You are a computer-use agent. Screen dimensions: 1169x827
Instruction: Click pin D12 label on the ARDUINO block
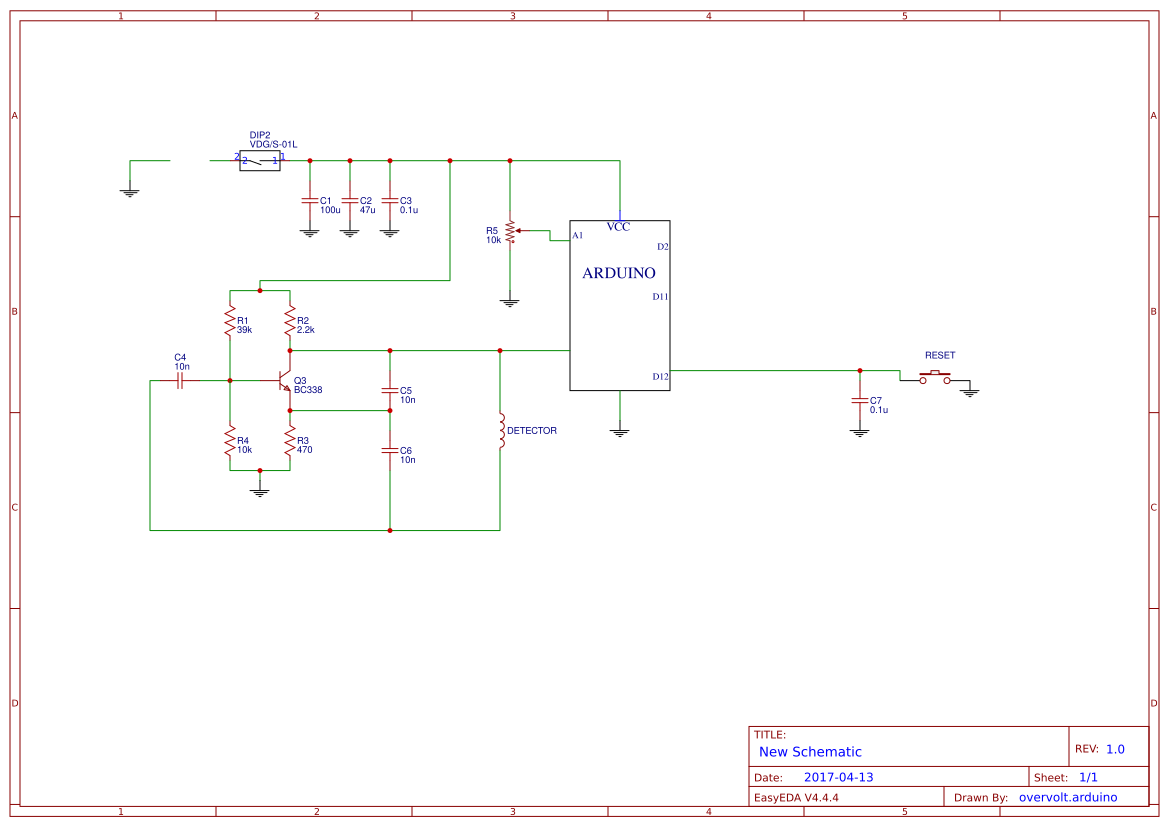click(660, 378)
